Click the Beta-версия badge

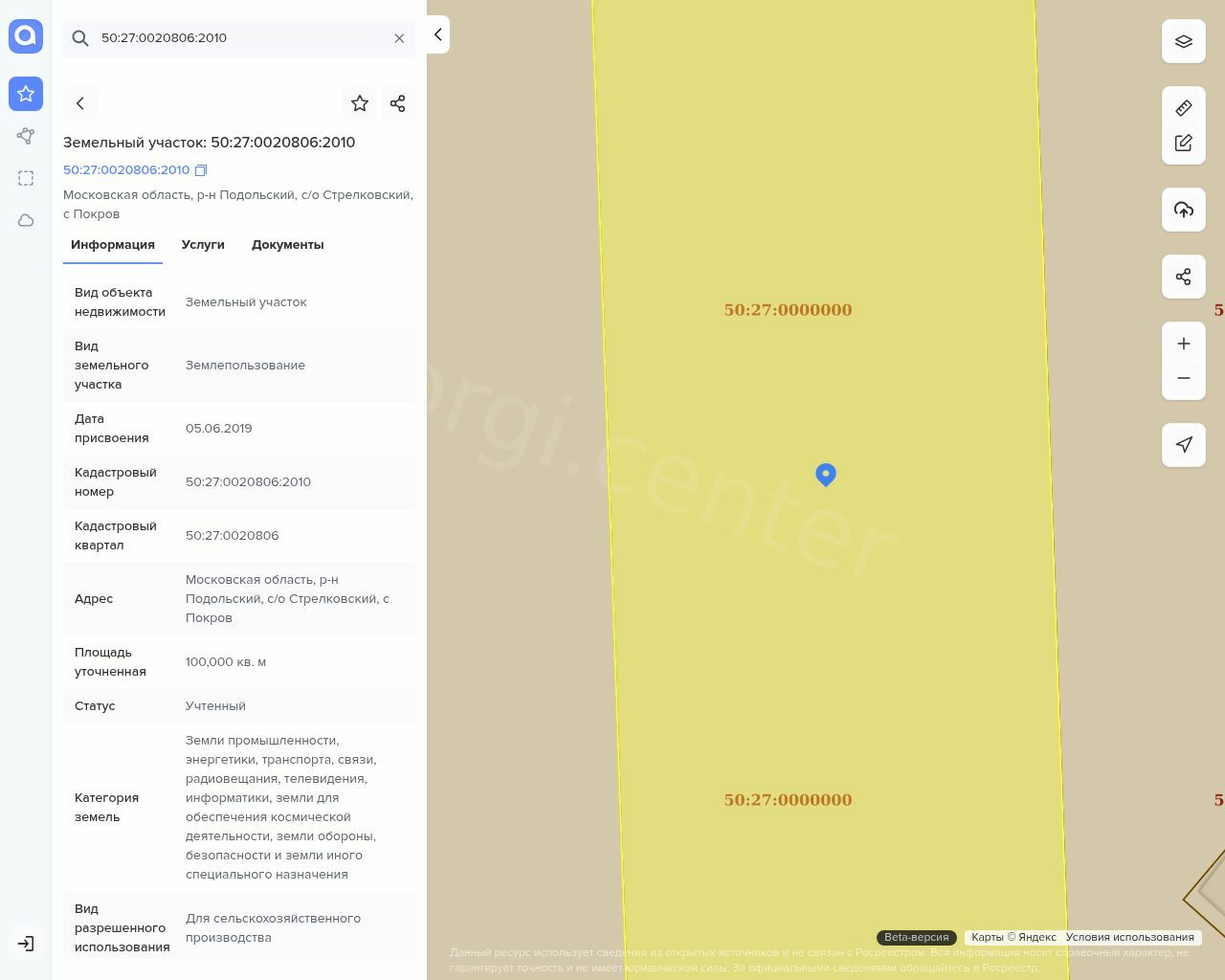click(x=917, y=937)
